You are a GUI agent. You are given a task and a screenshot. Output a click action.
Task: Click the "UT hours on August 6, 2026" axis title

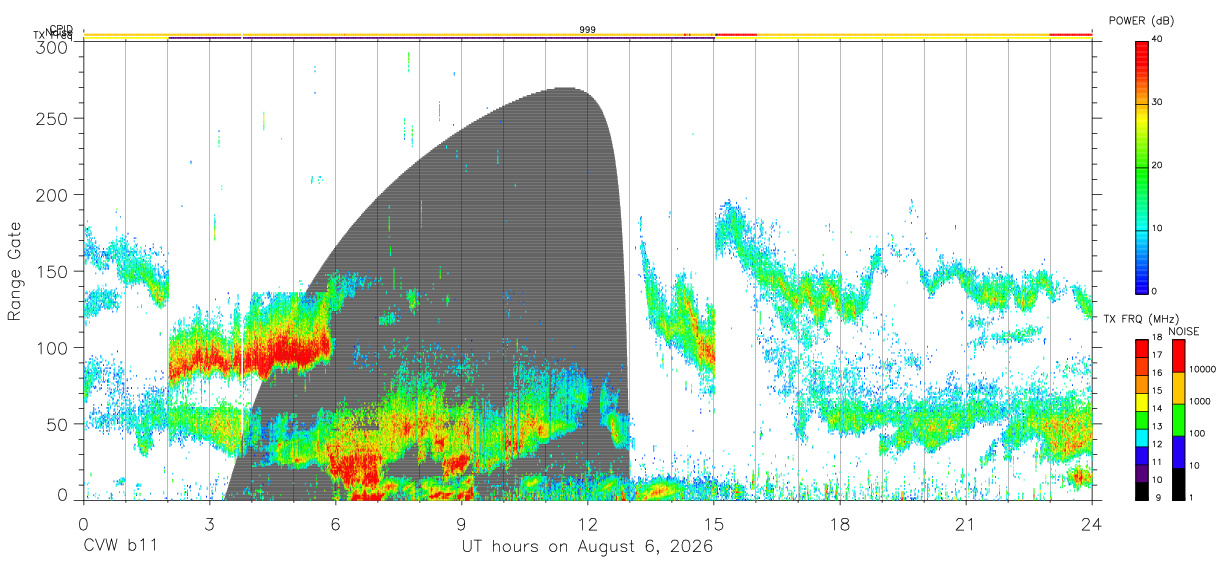click(x=587, y=547)
